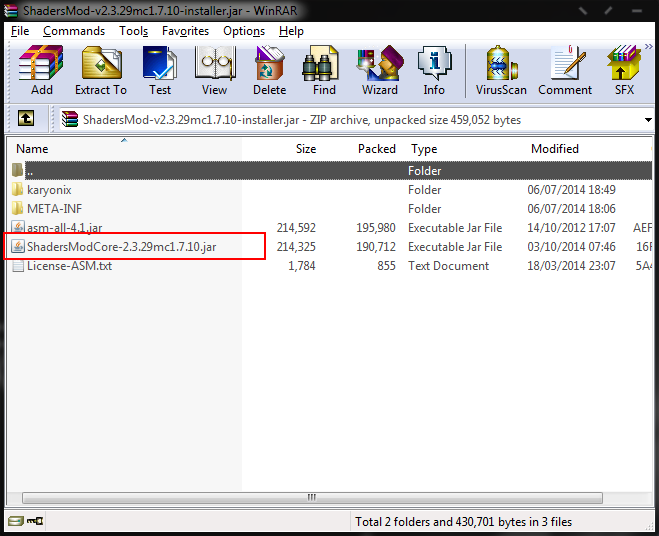This screenshot has width=659, height=536.
Task: Open the address bar dropdown arrow
Action: [x=648, y=120]
